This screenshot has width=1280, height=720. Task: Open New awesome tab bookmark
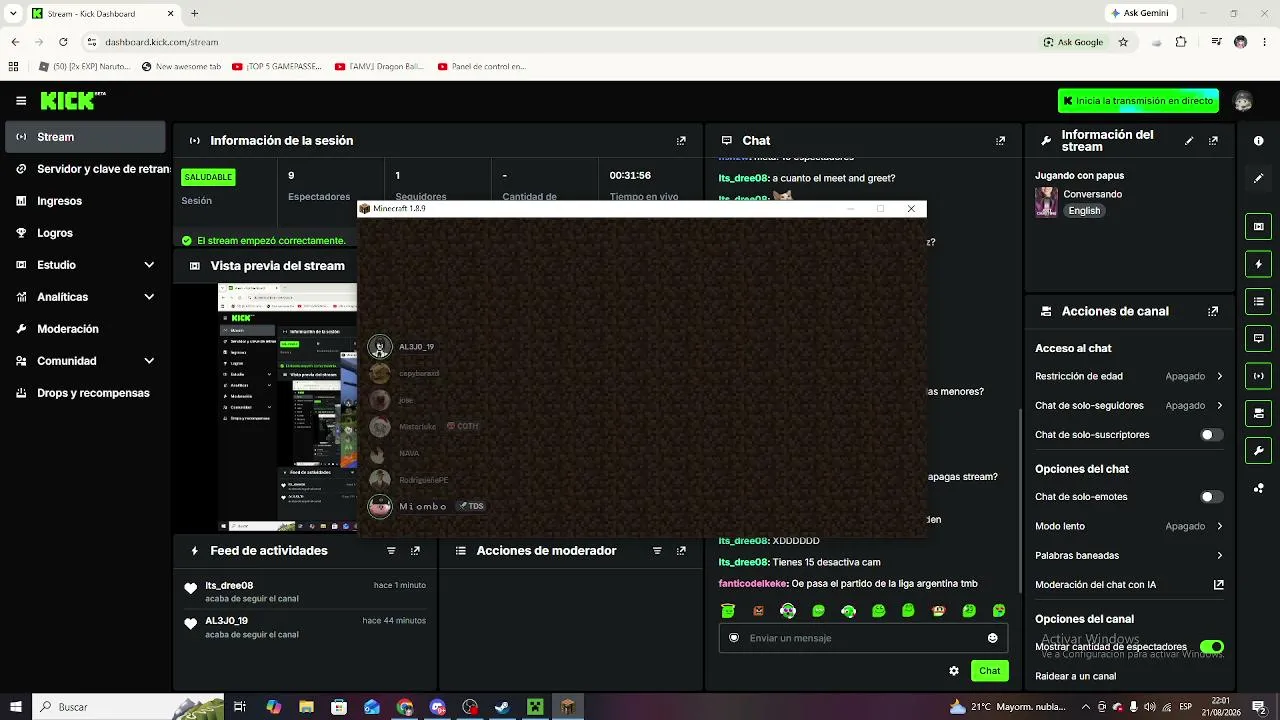tap(181, 67)
